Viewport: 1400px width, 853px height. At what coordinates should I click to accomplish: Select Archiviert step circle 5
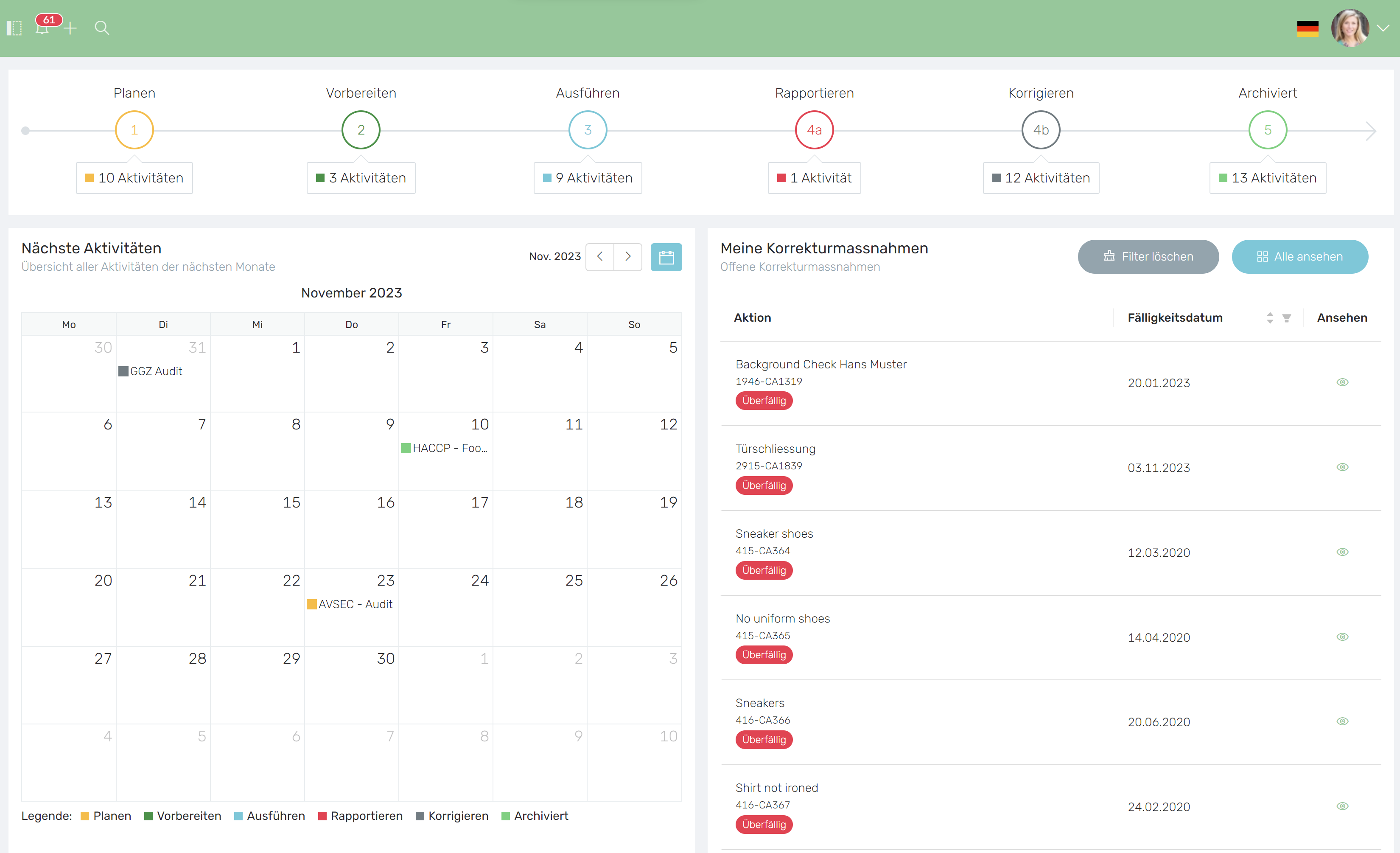1268,130
